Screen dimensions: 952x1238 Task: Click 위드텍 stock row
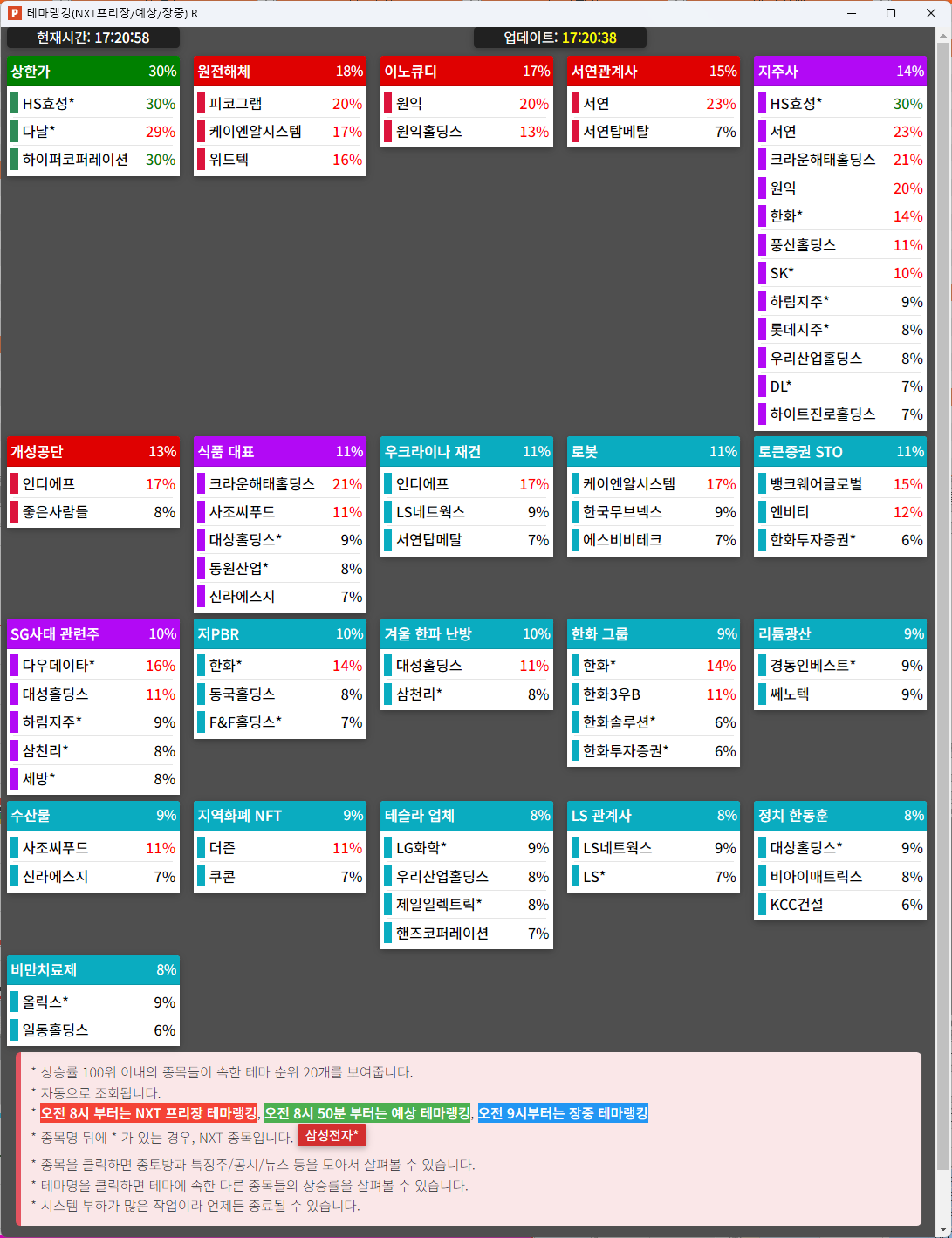click(280, 160)
